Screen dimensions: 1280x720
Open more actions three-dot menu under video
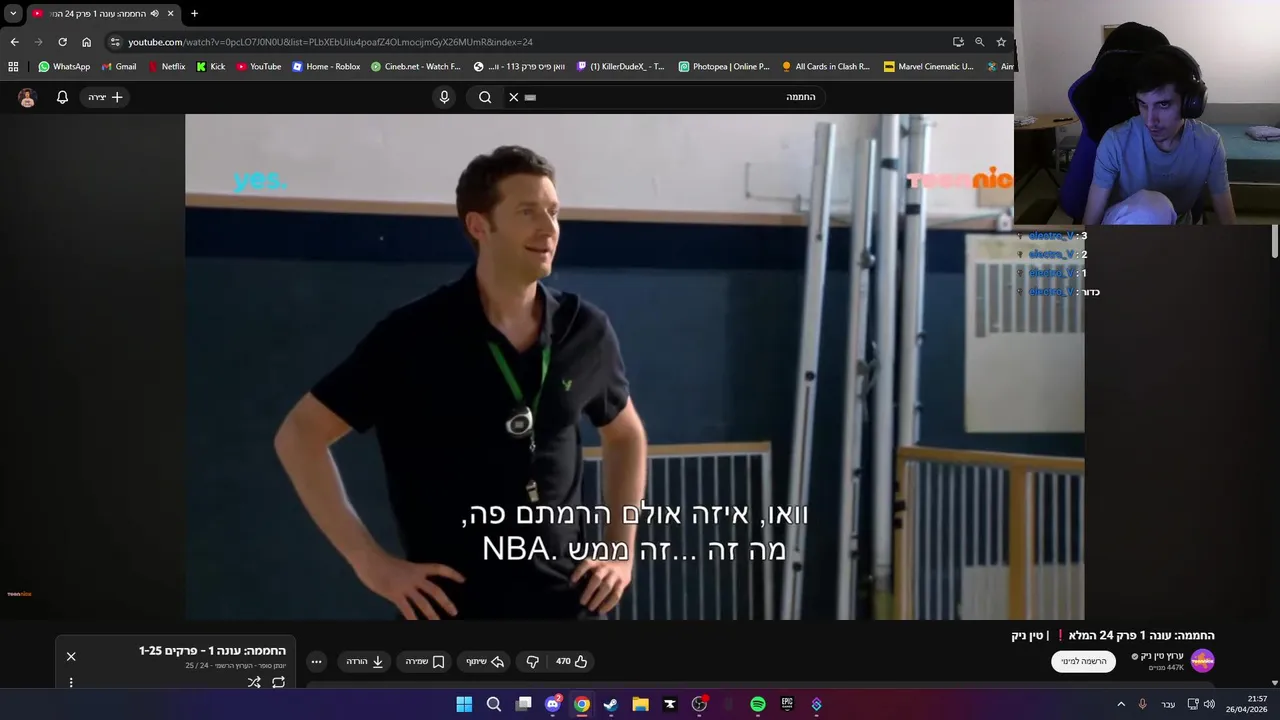point(316,661)
